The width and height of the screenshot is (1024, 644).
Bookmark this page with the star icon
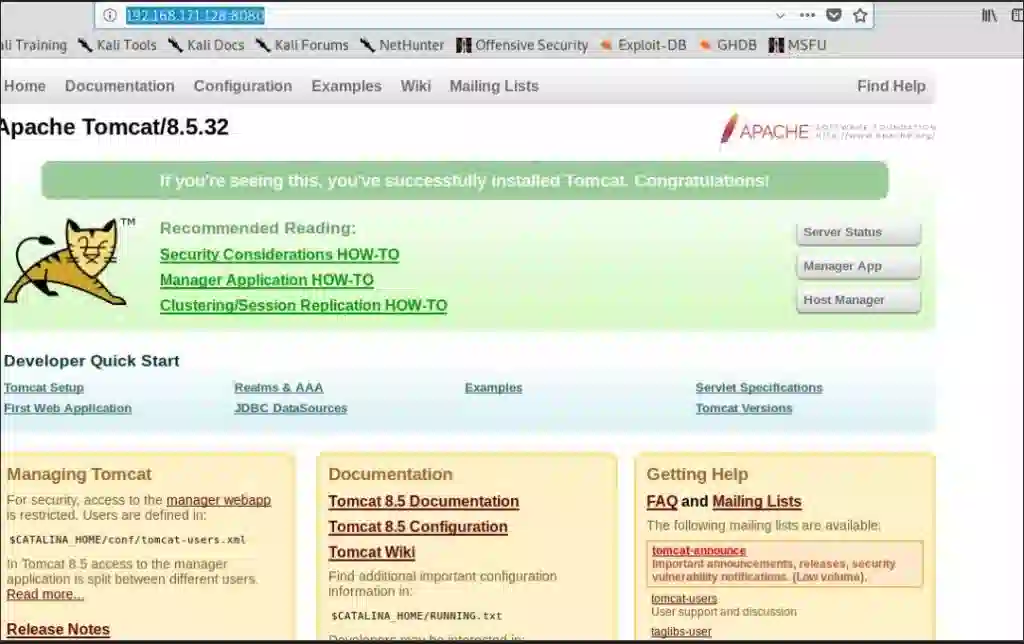pos(860,15)
